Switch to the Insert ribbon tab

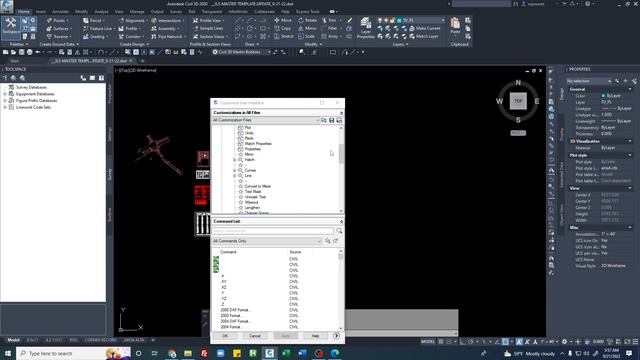click(x=41, y=12)
